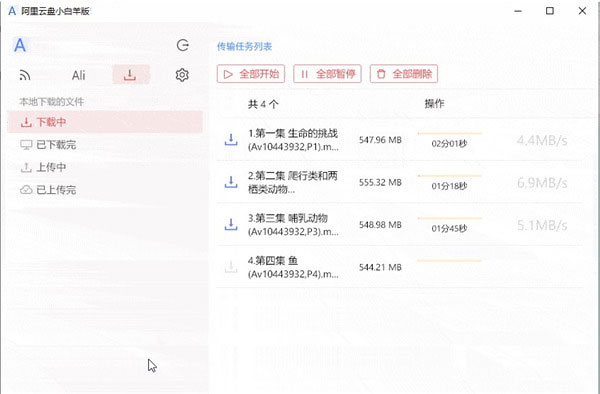Select the 555.32 MB file row

(399, 182)
